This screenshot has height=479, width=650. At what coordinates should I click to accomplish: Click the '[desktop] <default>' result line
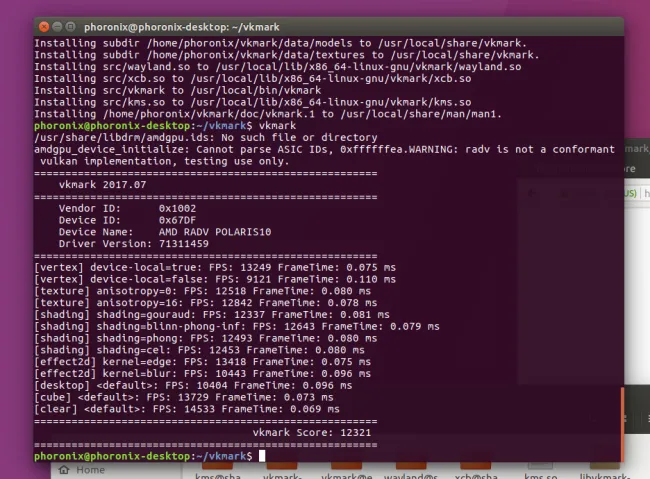coord(193,385)
